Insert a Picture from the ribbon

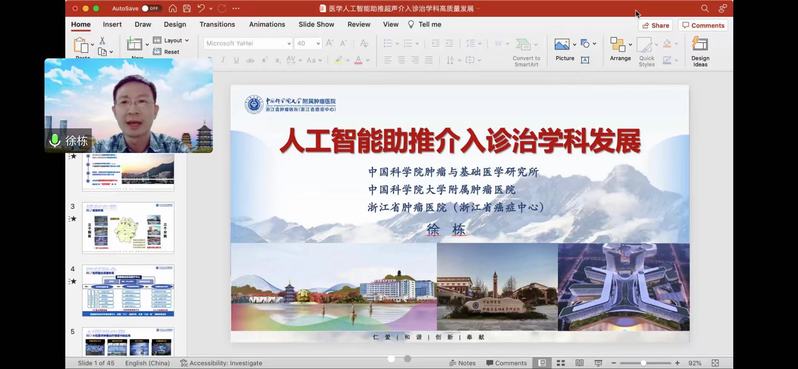coord(564,49)
